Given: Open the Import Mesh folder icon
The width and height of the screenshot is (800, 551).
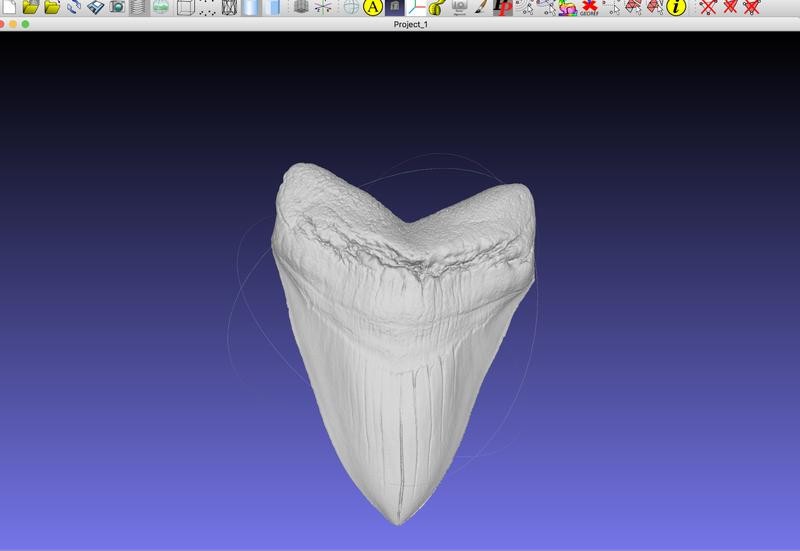Looking at the screenshot, I should coord(52,7).
